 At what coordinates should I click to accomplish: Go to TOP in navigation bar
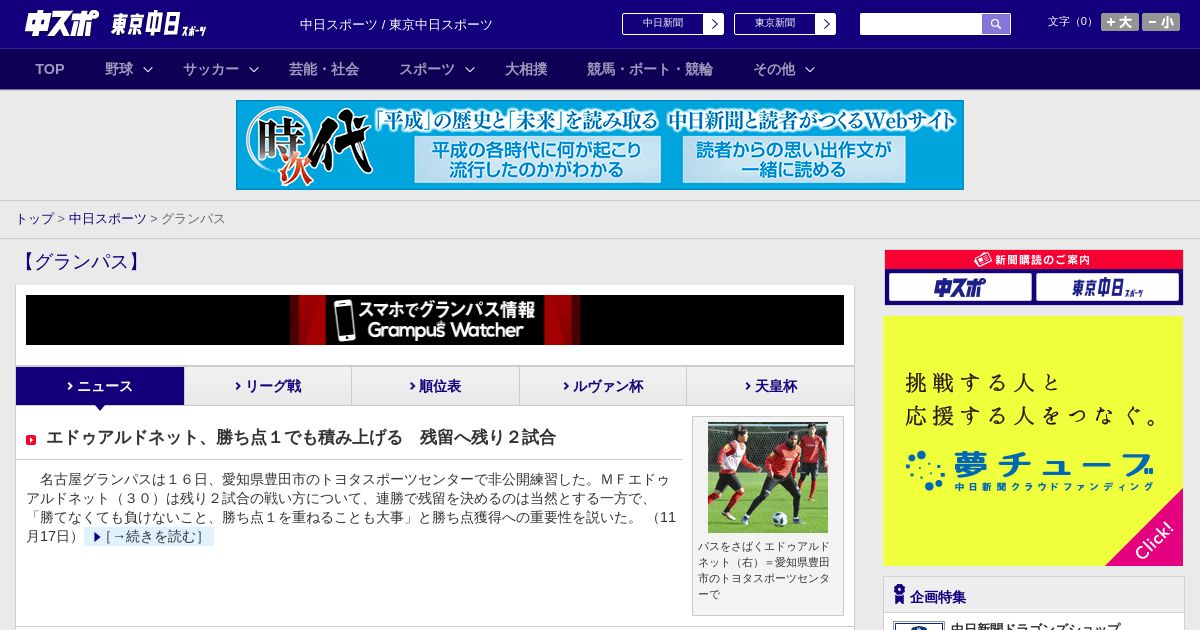[x=50, y=69]
